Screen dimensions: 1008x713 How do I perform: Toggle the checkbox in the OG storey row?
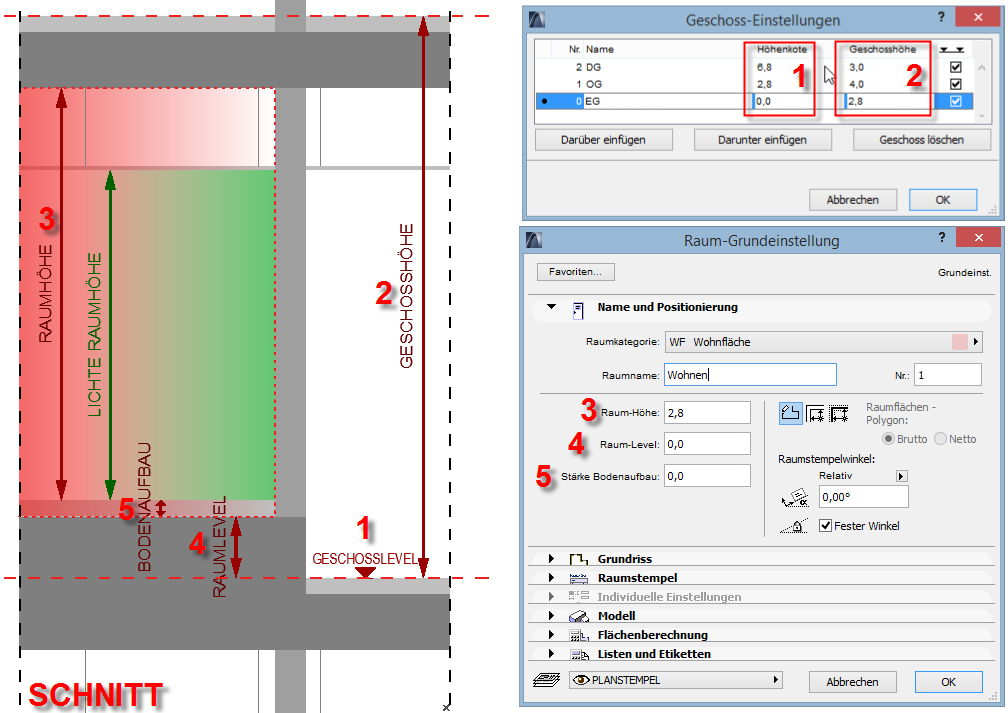point(956,84)
